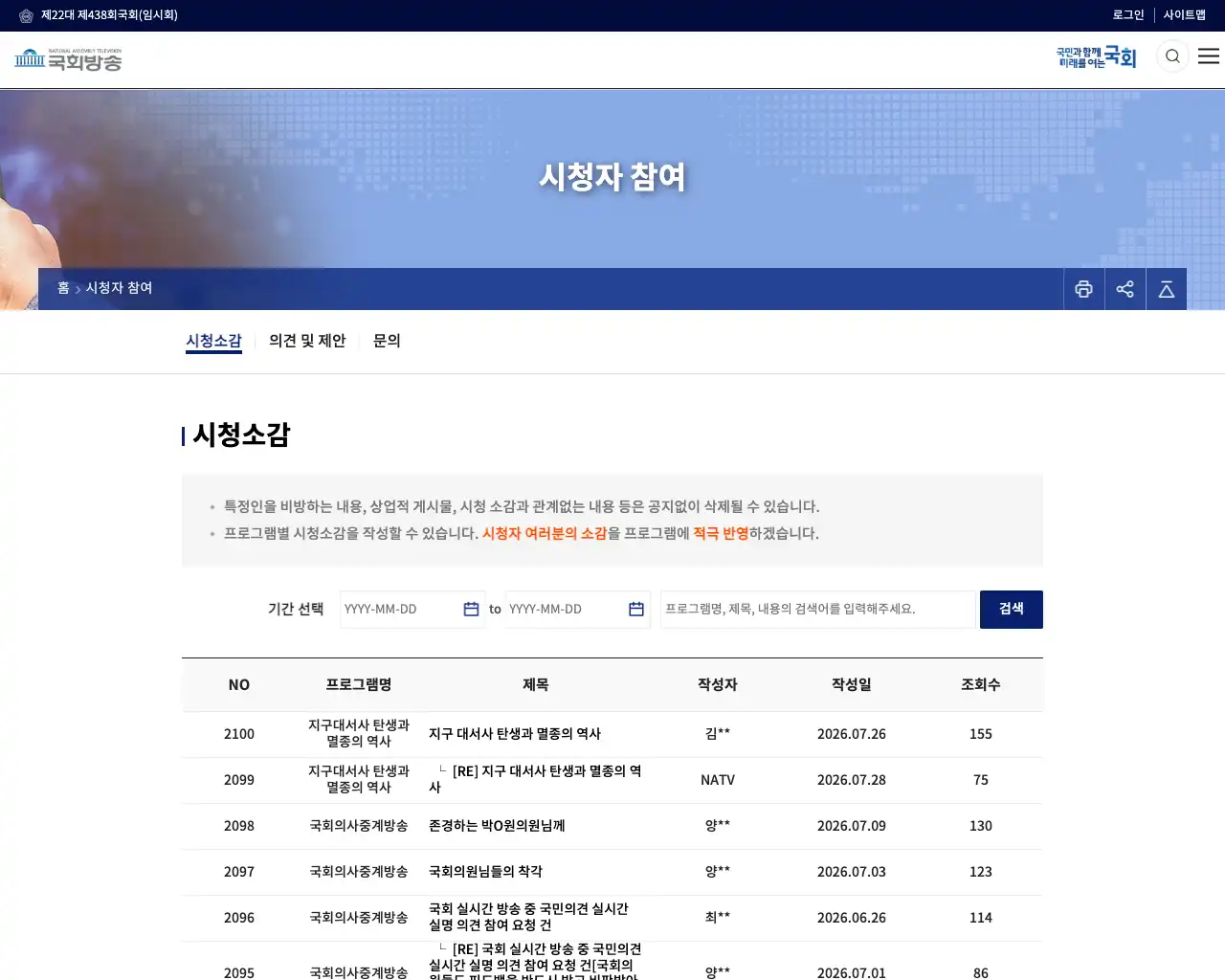Screen dimensions: 1225x980
Task: Open post 국회의원님들의 착각
Action: [485, 872]
